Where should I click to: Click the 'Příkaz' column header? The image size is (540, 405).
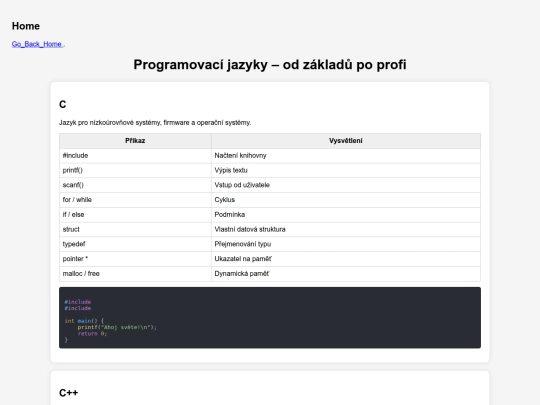135,141
